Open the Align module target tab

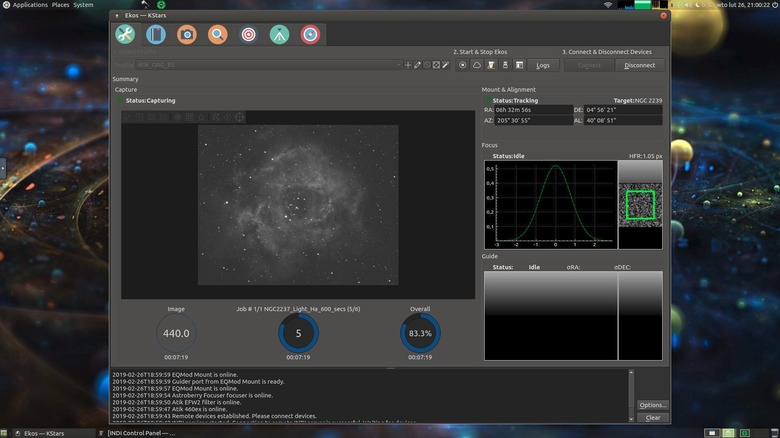pos(248,35)
